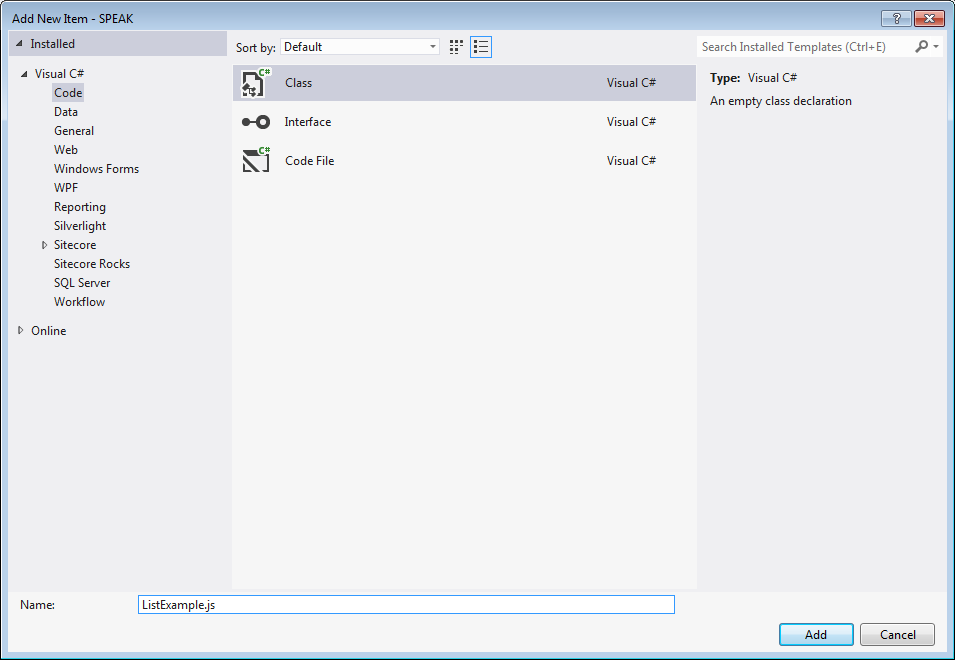Expand the Online section

coord(21,331)
